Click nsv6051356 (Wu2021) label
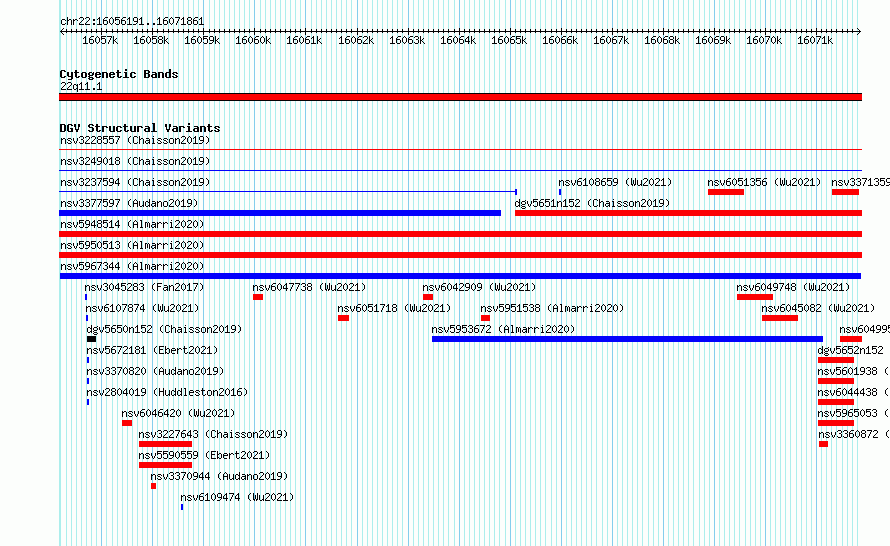 (765, 182)
